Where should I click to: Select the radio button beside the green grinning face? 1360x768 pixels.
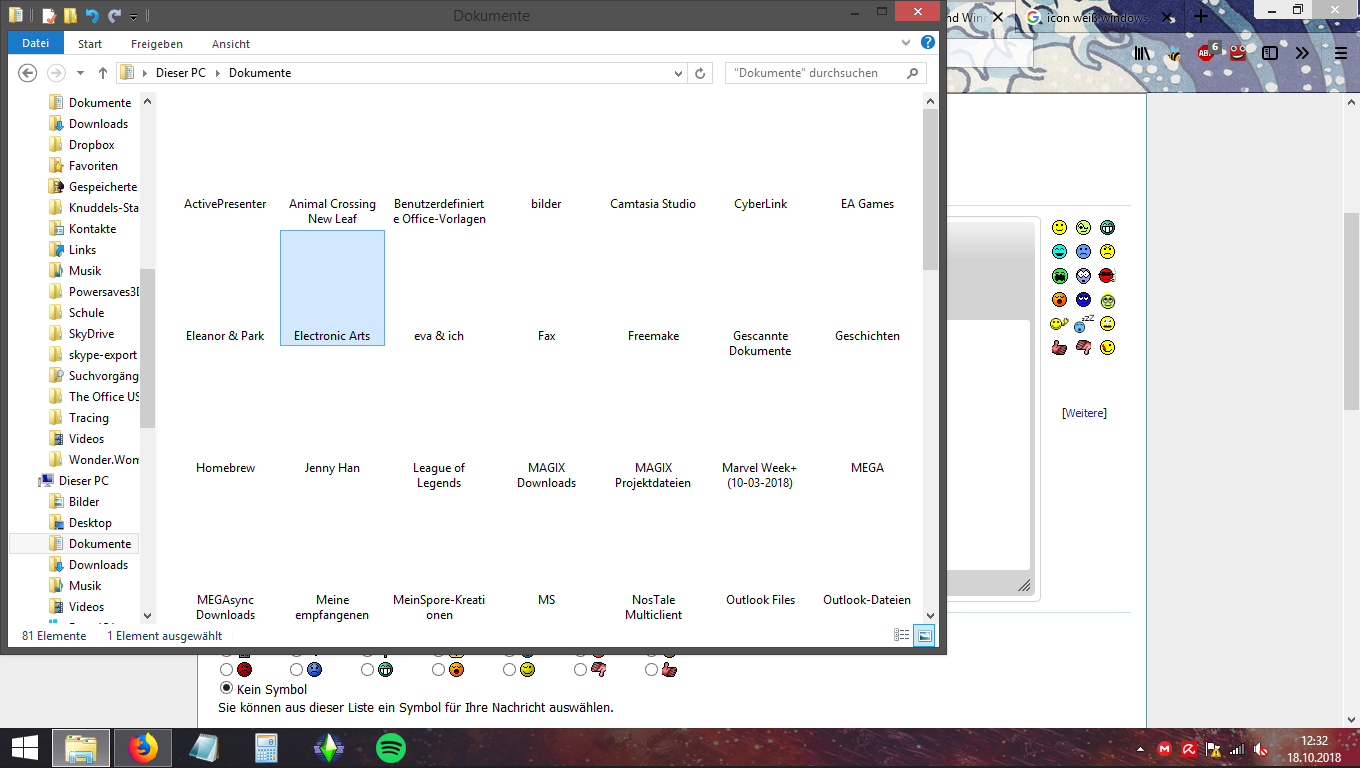coord(367,669)
